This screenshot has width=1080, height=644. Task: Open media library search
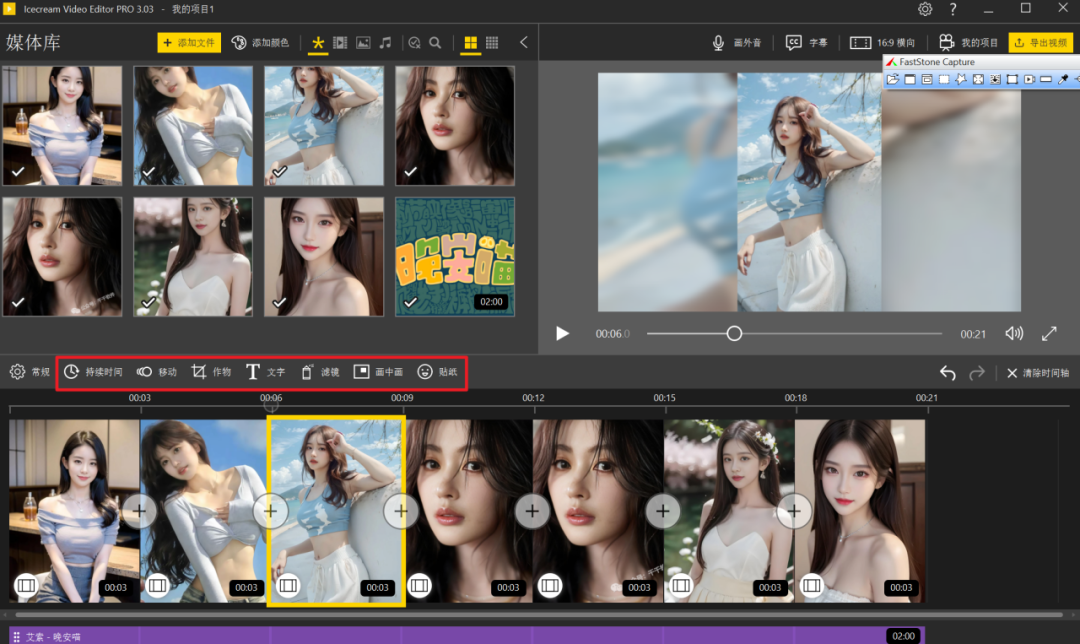click(435, 43)
